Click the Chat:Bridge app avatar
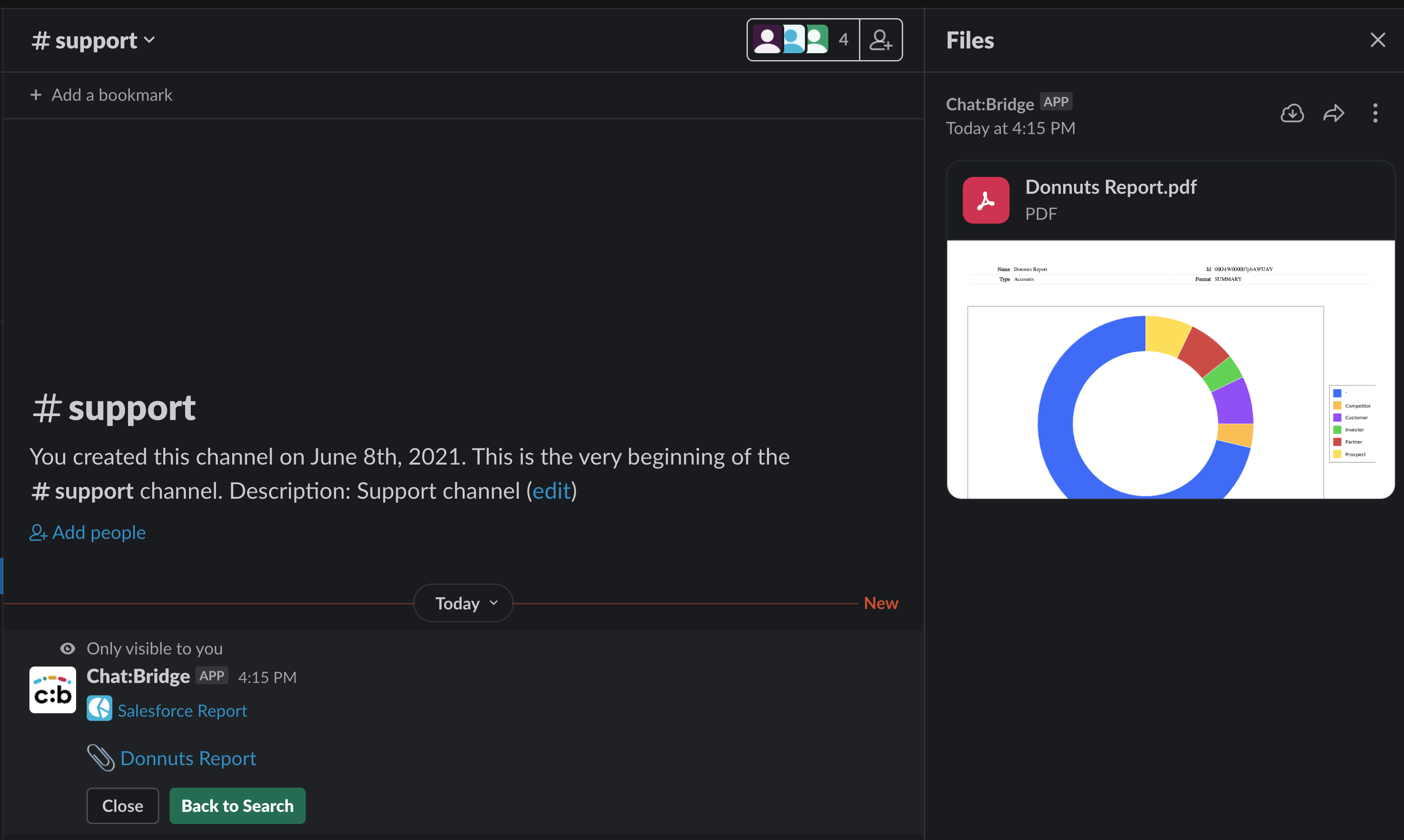This screenshot has width=1404, height=840. (x=53, y=689)
